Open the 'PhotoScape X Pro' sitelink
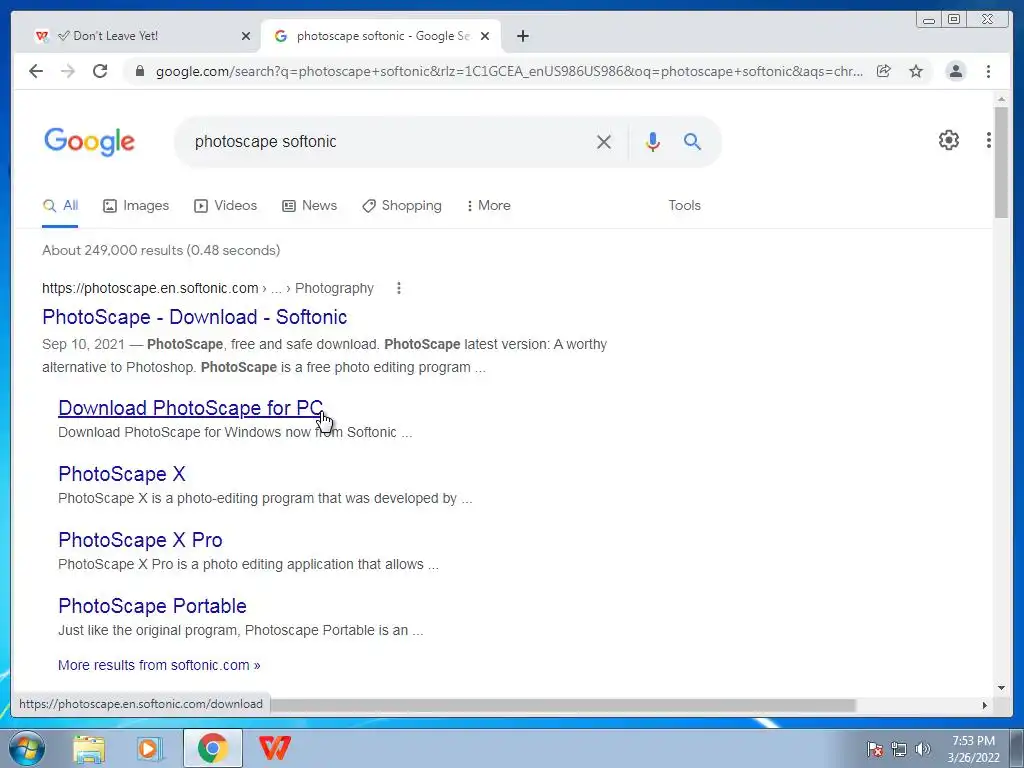 [x=140, y=540]
